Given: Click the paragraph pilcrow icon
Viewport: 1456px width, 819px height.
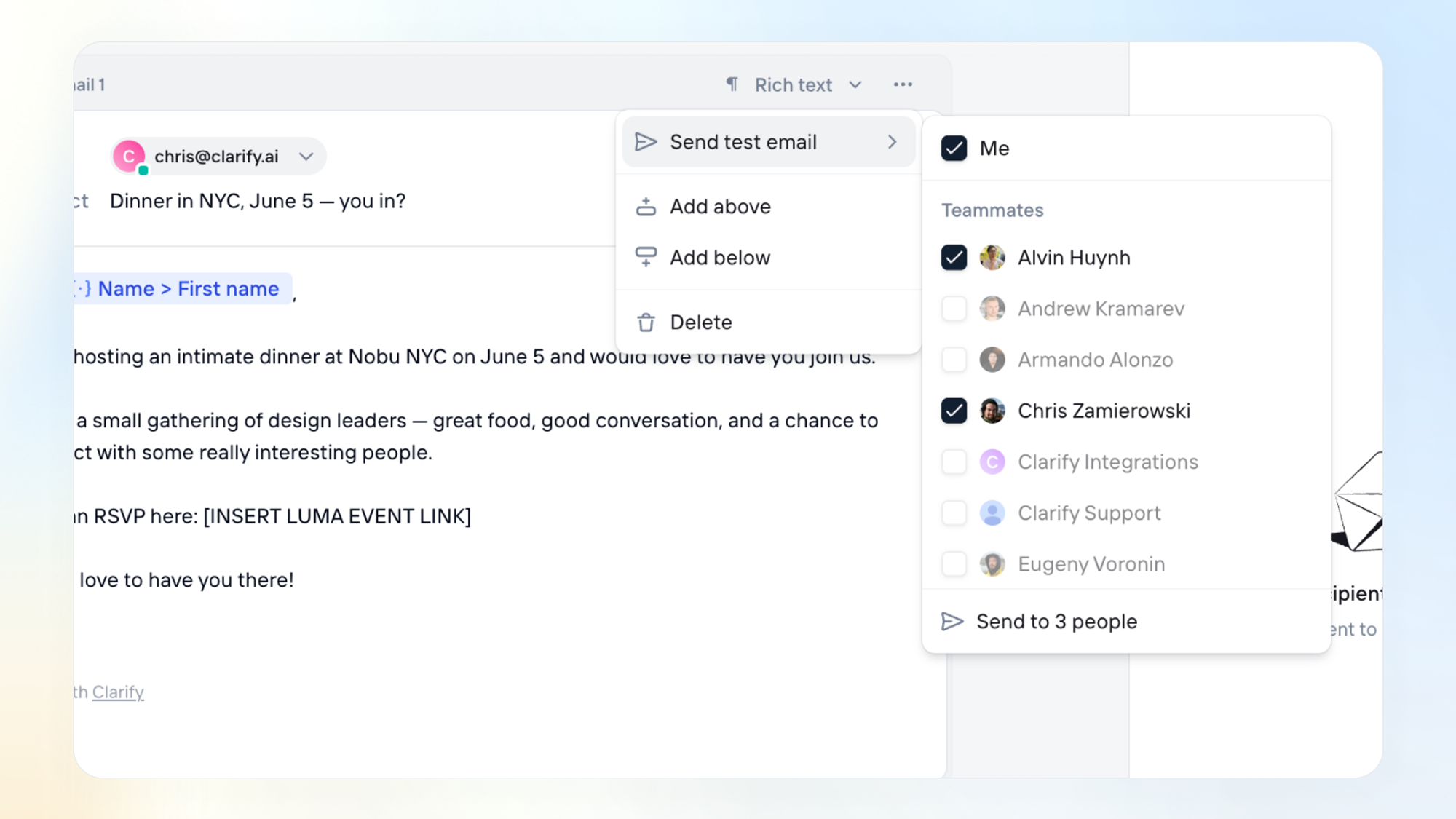Looking at the screenshot, I should (x=732, y=84).
